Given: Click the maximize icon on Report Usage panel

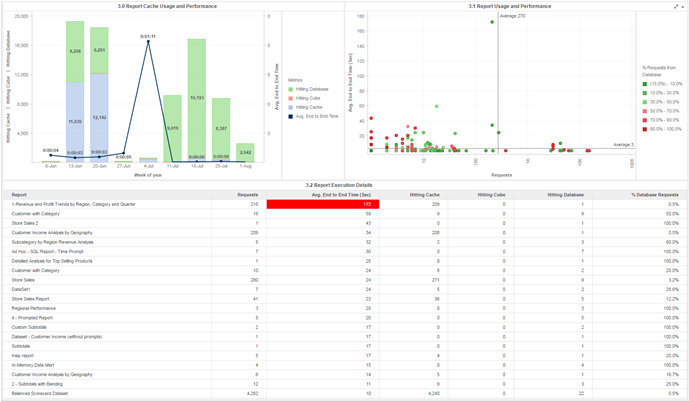Looking at the screenshot, I should point(676,6).
